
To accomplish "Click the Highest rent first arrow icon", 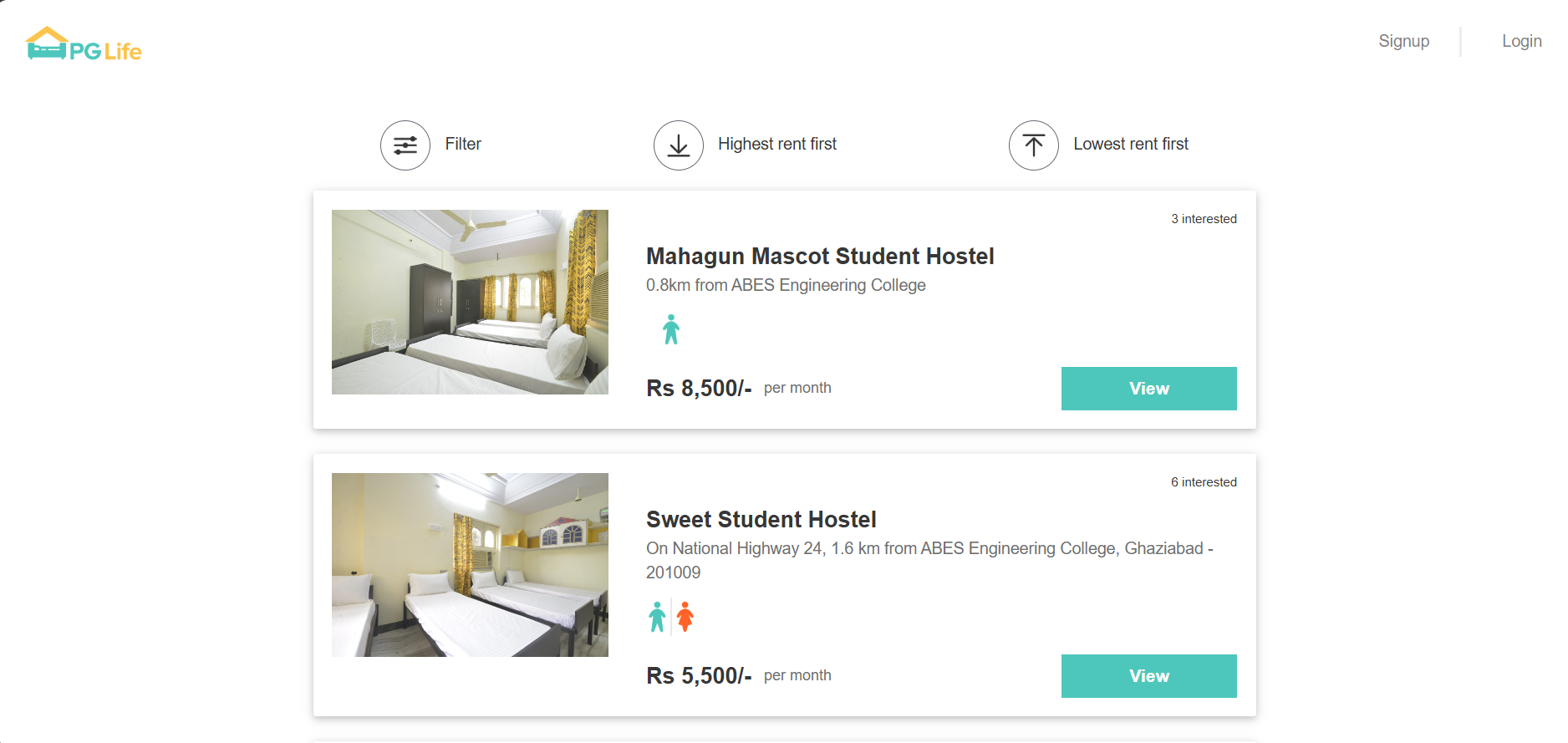I will pyautogui.click(x=679, y=145).
